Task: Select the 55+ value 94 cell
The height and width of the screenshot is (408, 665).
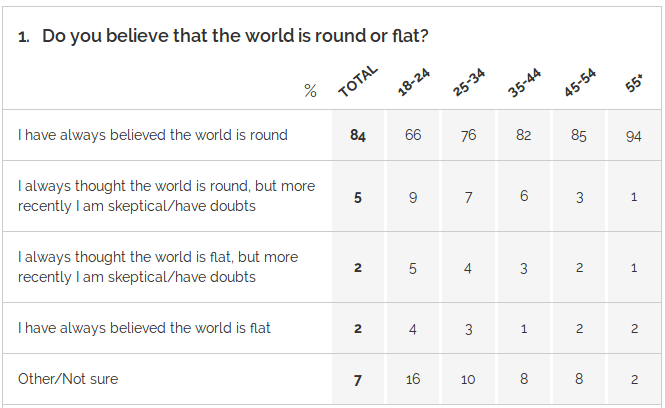Action: coord(634,136)
